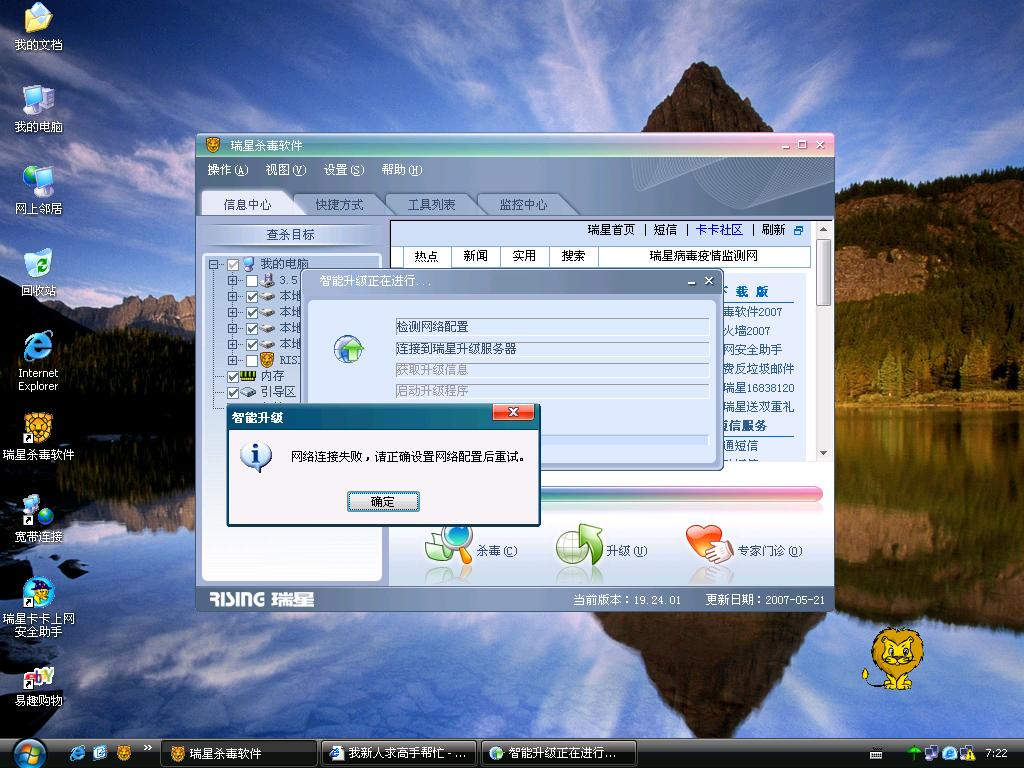Open 短信 link
The image size is (1024, 768).
(665, 230)
